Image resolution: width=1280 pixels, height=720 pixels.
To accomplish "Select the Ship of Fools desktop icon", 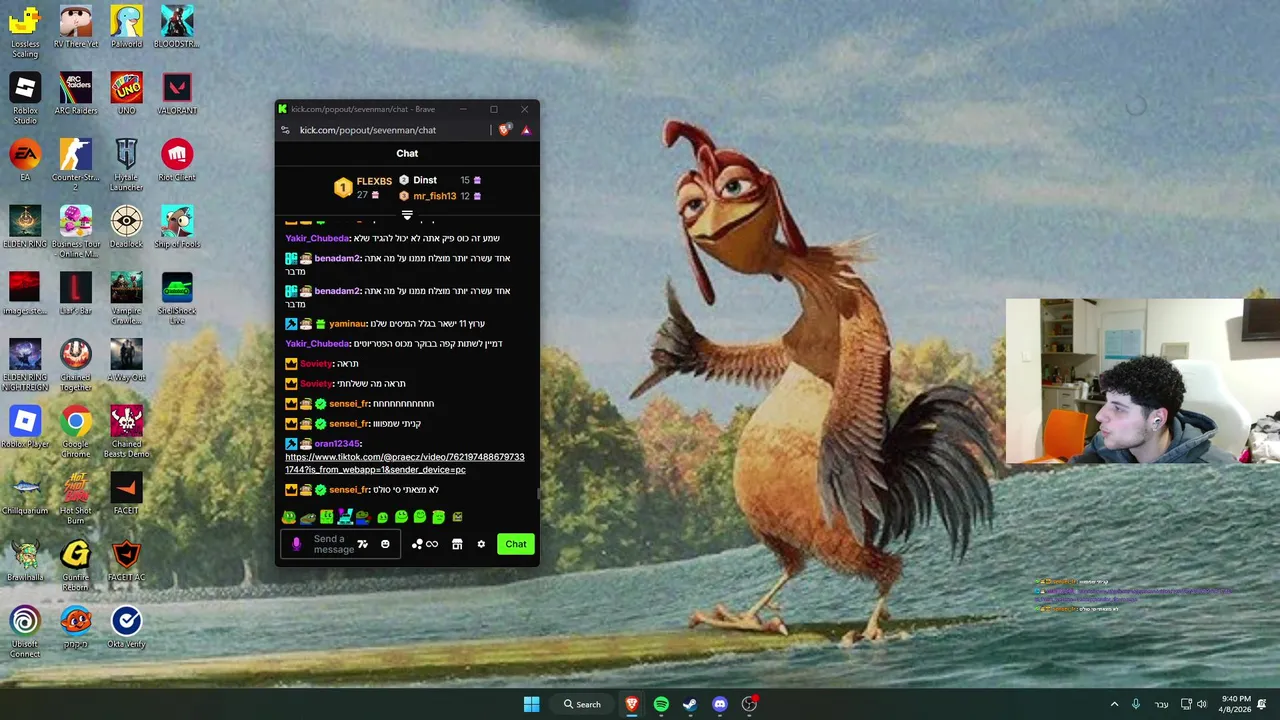I will [x=177, y=227].
